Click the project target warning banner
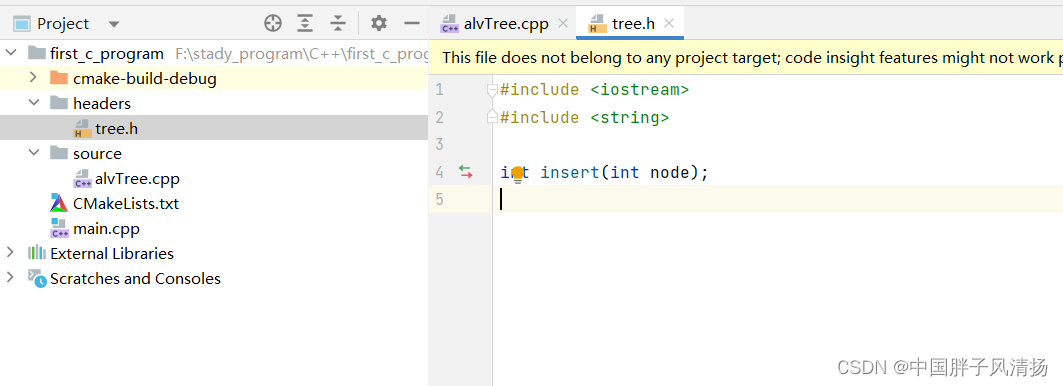 (746, 58)
